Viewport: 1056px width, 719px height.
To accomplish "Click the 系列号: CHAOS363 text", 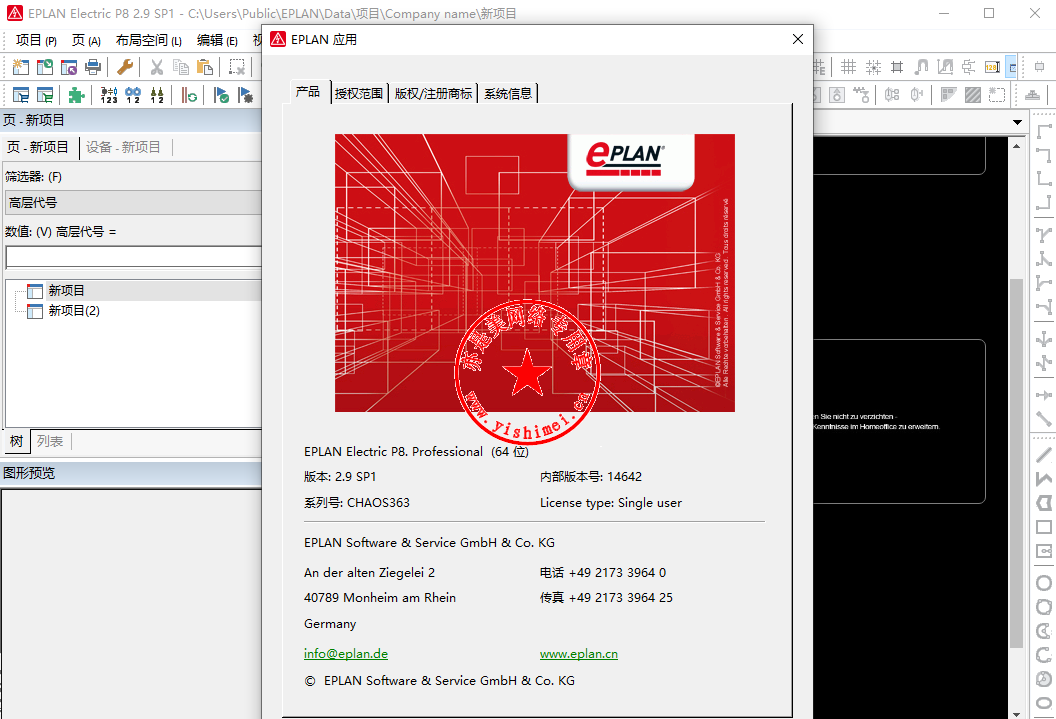I will [356, 503].
